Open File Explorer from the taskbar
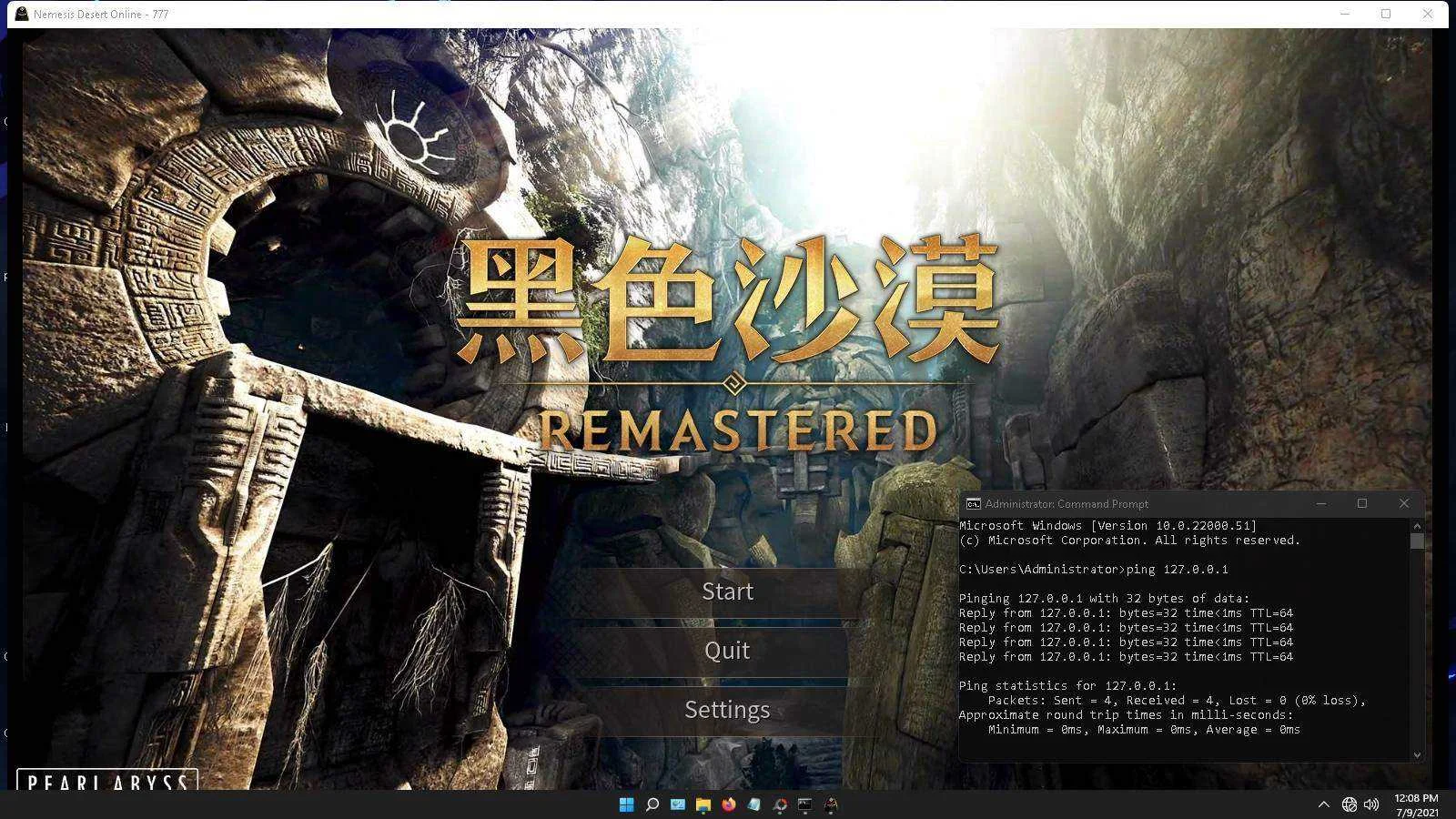The image size is (1456, 819). pos(703,804)
